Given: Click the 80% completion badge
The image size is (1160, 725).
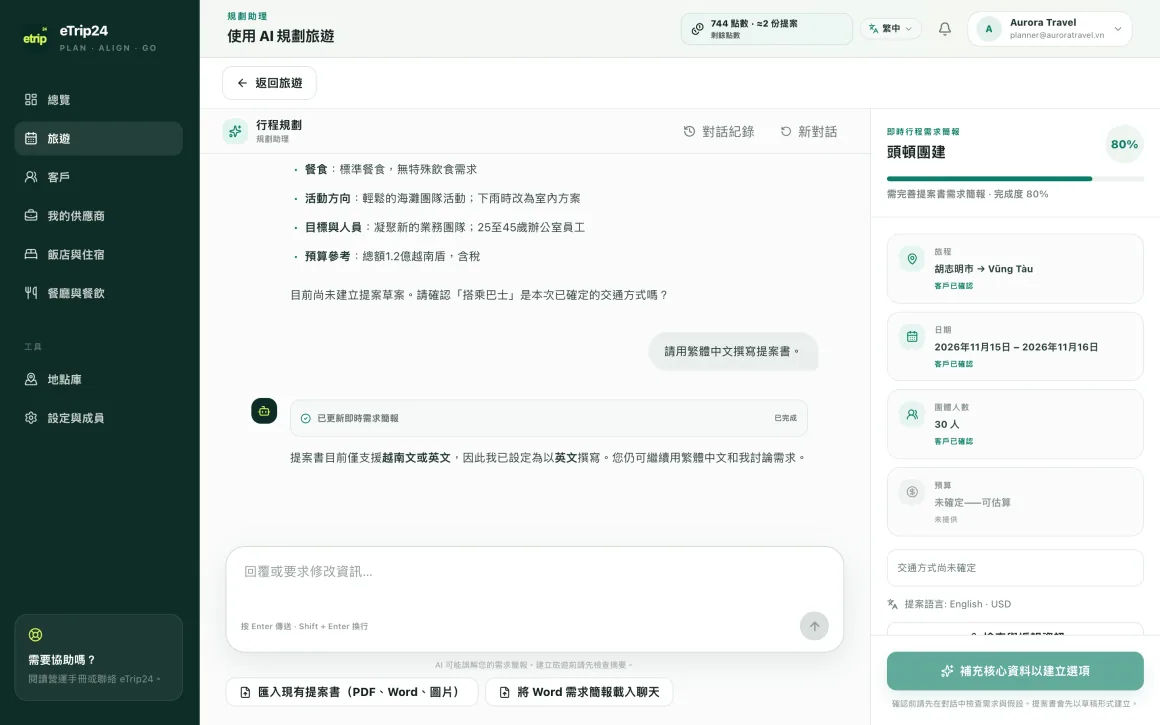Looking at the screenshot, I should [1124, 144].
